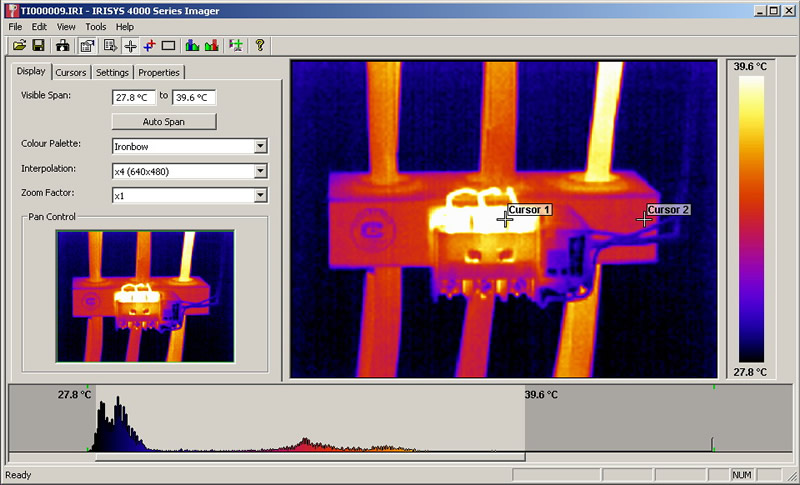Toggle the properties panel toolbar icon
This screenshot has width=800, height=485.
[x=87, y=45]
